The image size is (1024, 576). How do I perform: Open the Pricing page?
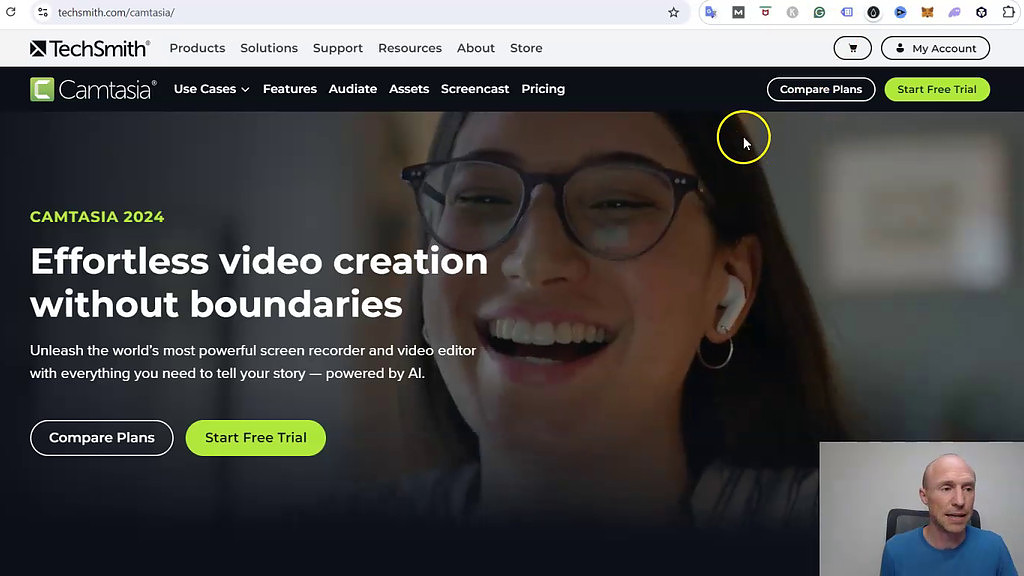(543, 89)
